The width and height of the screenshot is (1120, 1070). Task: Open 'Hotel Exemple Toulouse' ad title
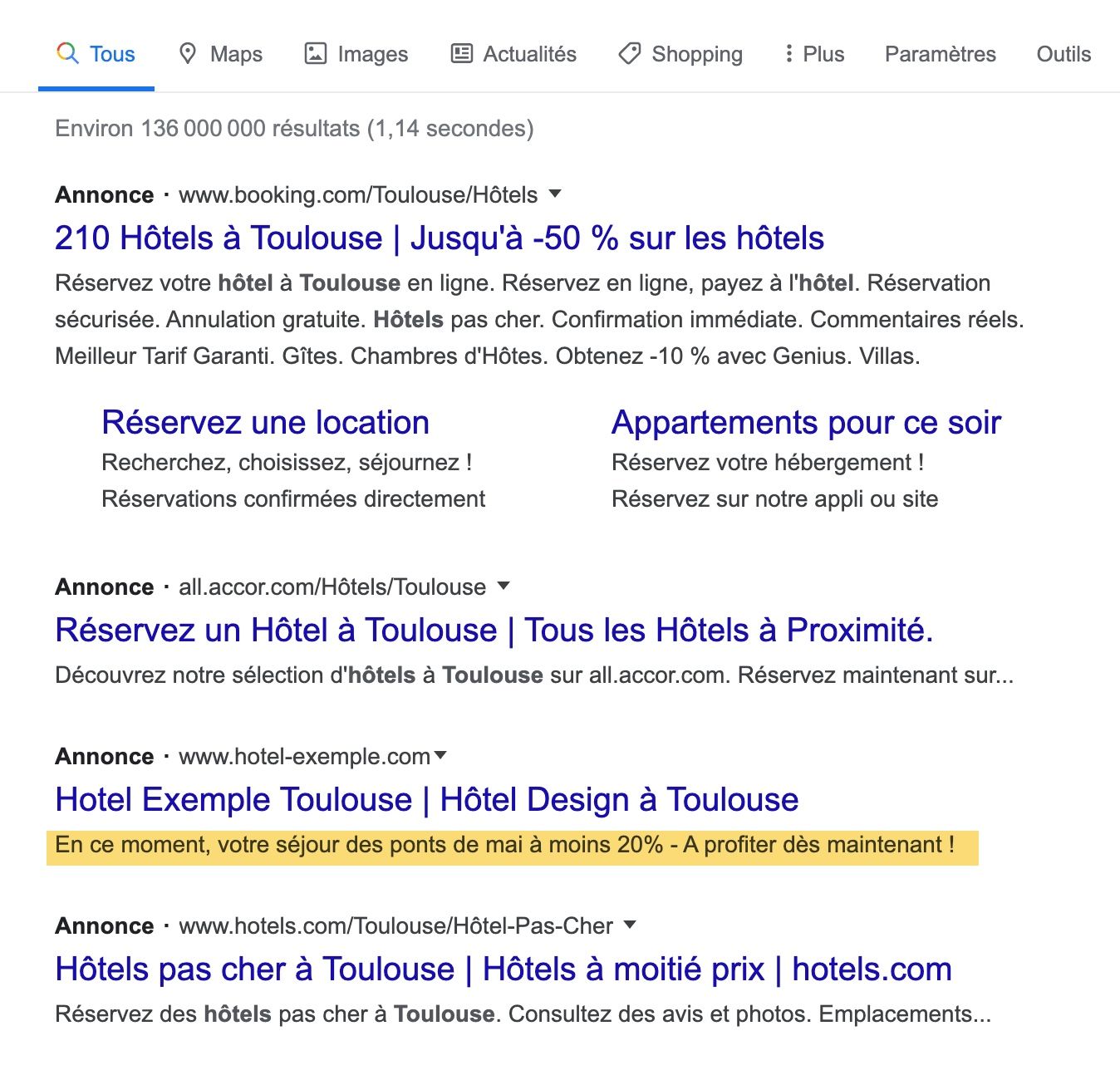click(427, 800)
